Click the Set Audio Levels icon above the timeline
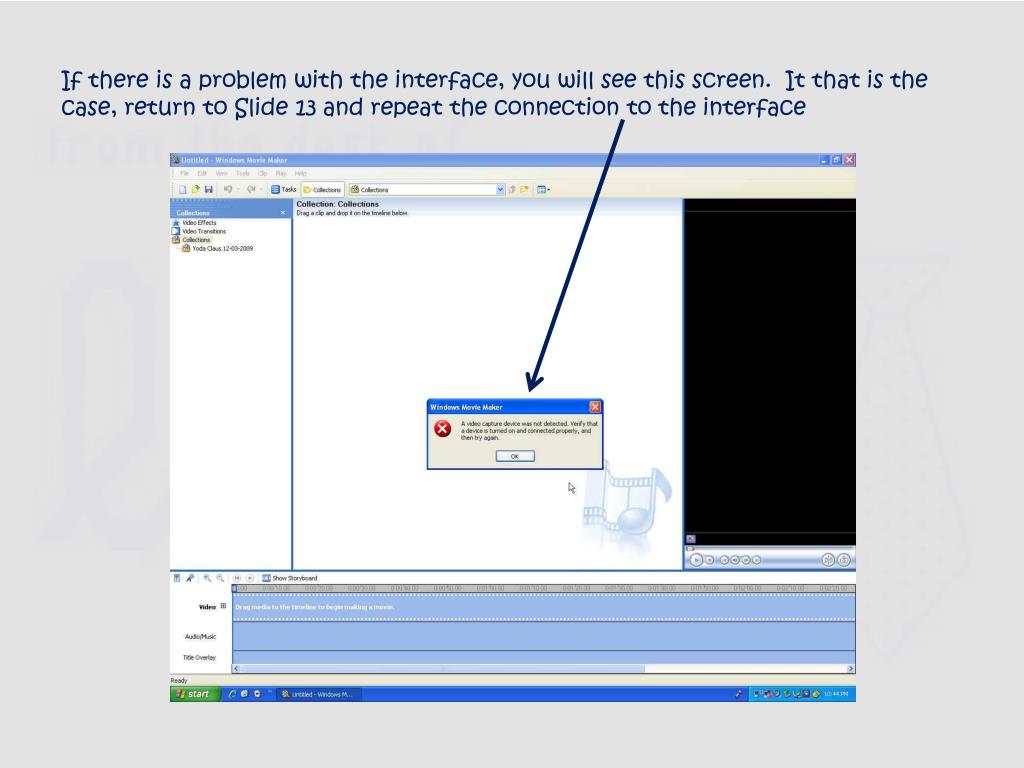This screenshot has width=1024, height=768. click(x=177, y=578)
